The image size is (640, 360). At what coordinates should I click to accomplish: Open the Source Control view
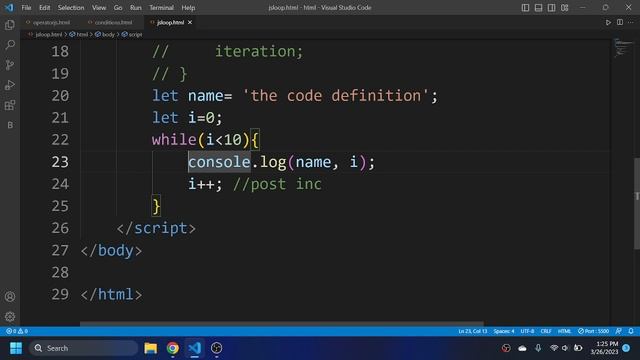[x=10, y=64]
